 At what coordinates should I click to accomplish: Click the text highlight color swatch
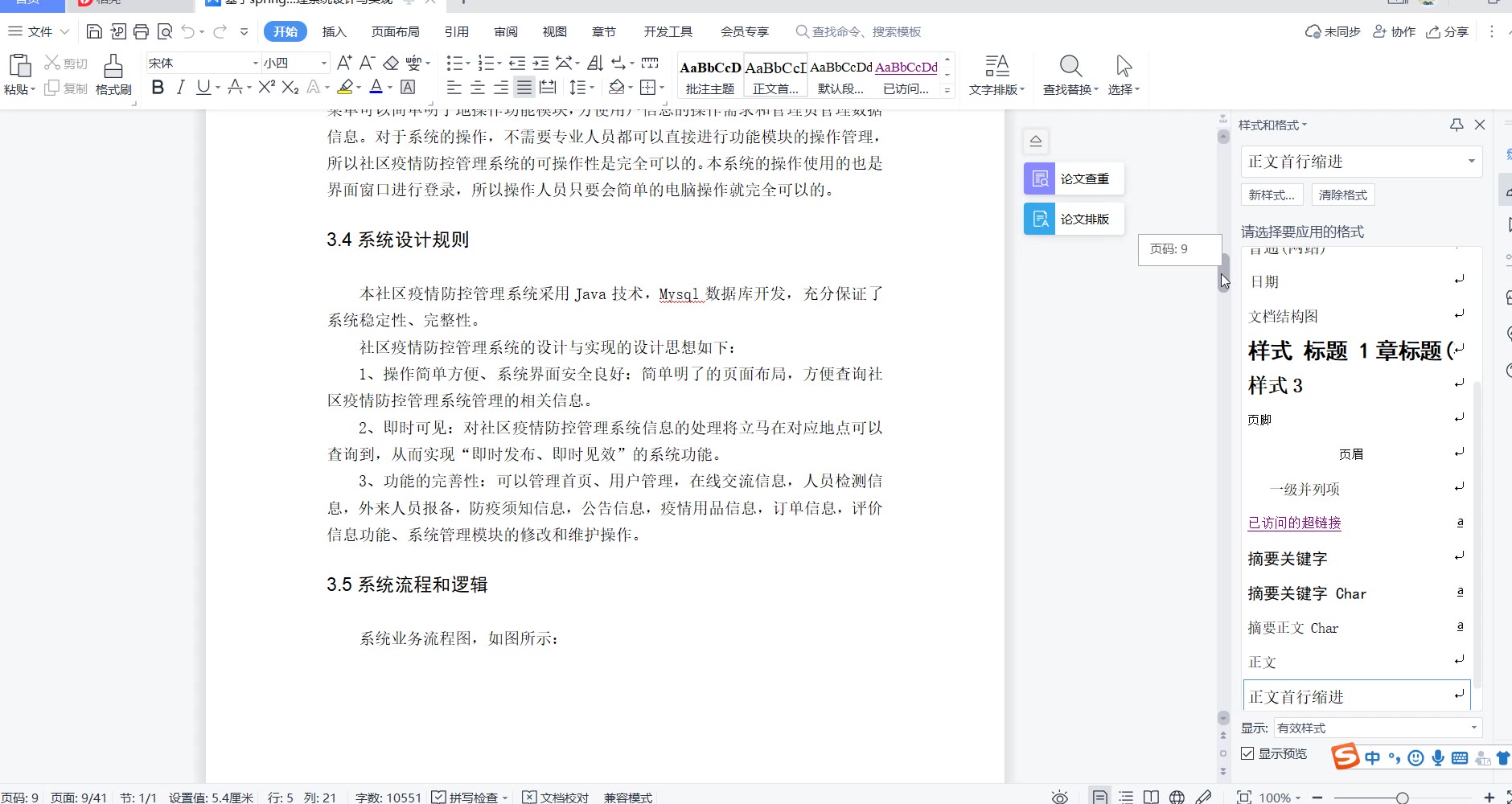345,87
